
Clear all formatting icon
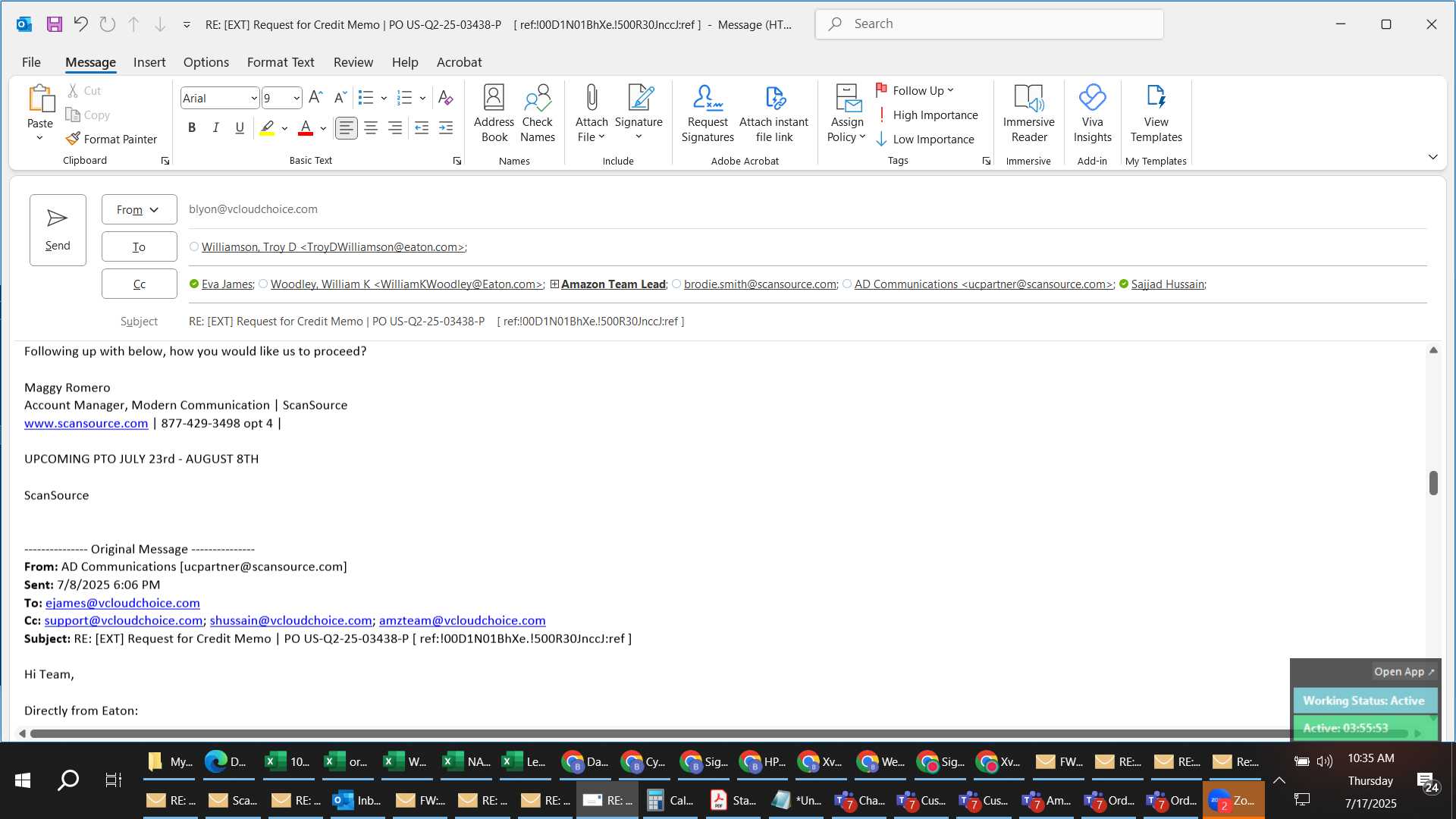[445, 97]
